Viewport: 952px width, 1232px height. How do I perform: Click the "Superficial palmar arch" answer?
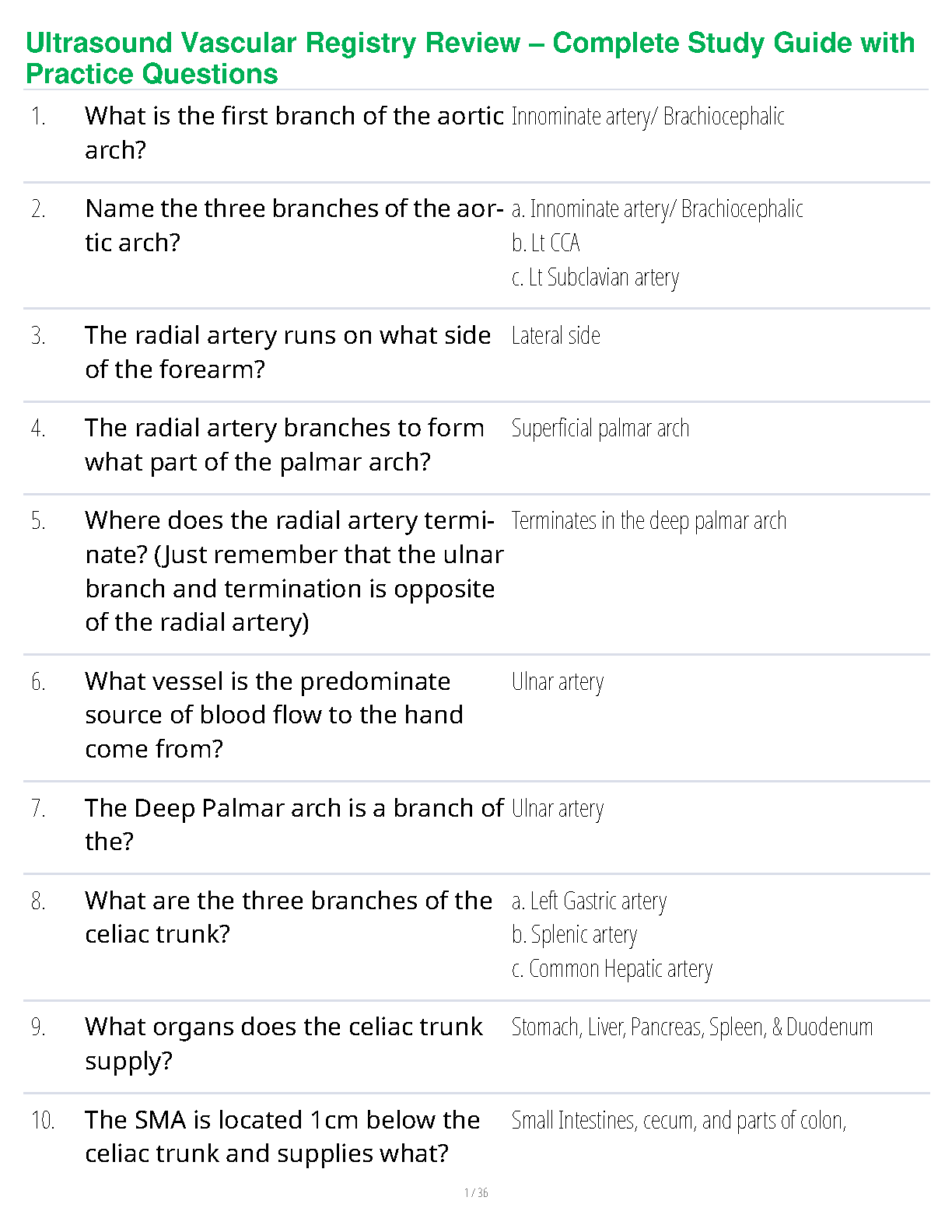[x=600, y=429]
